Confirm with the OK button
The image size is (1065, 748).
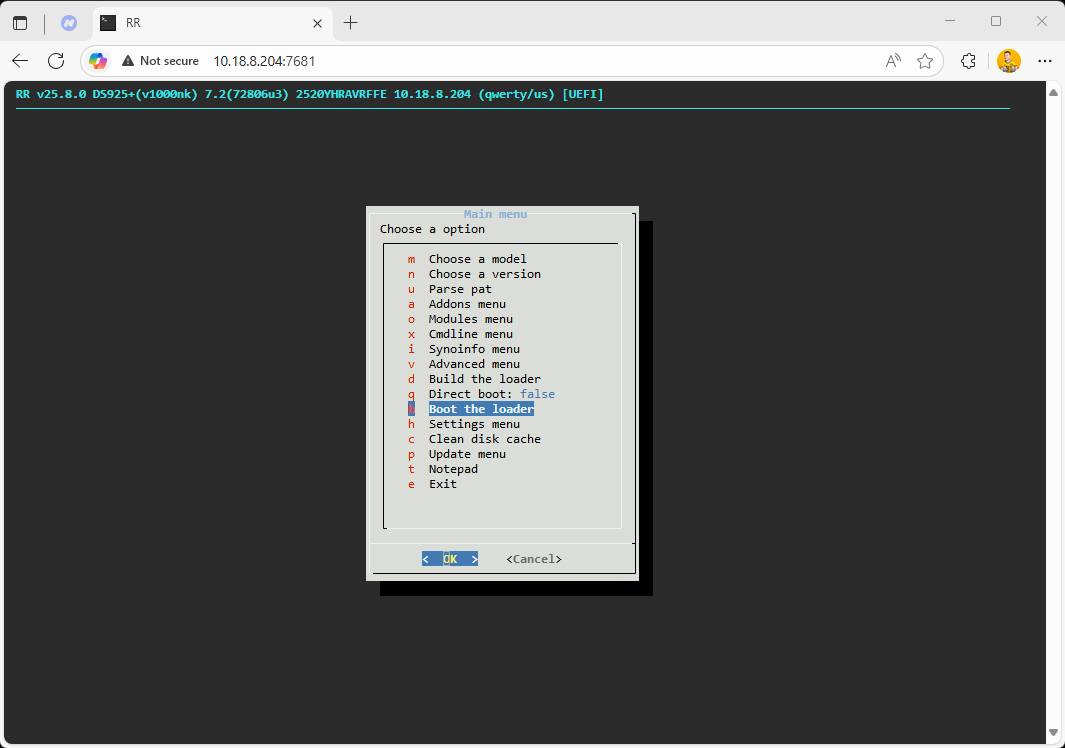point(450,558)
